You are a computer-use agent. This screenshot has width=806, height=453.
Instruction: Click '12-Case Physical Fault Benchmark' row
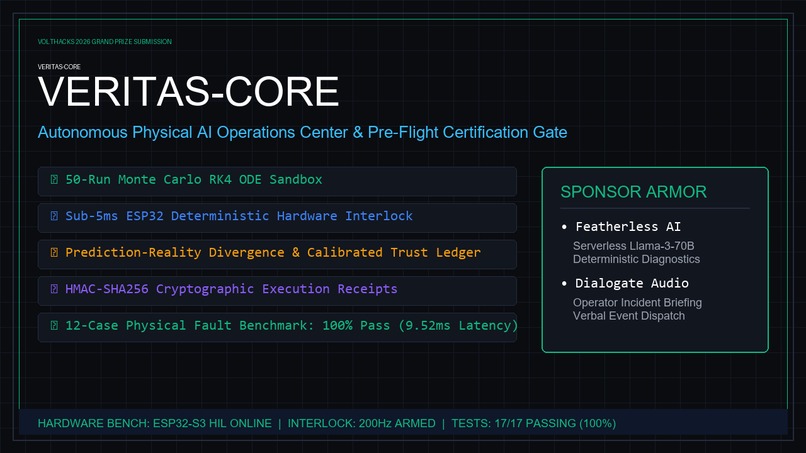coord(277,327)
